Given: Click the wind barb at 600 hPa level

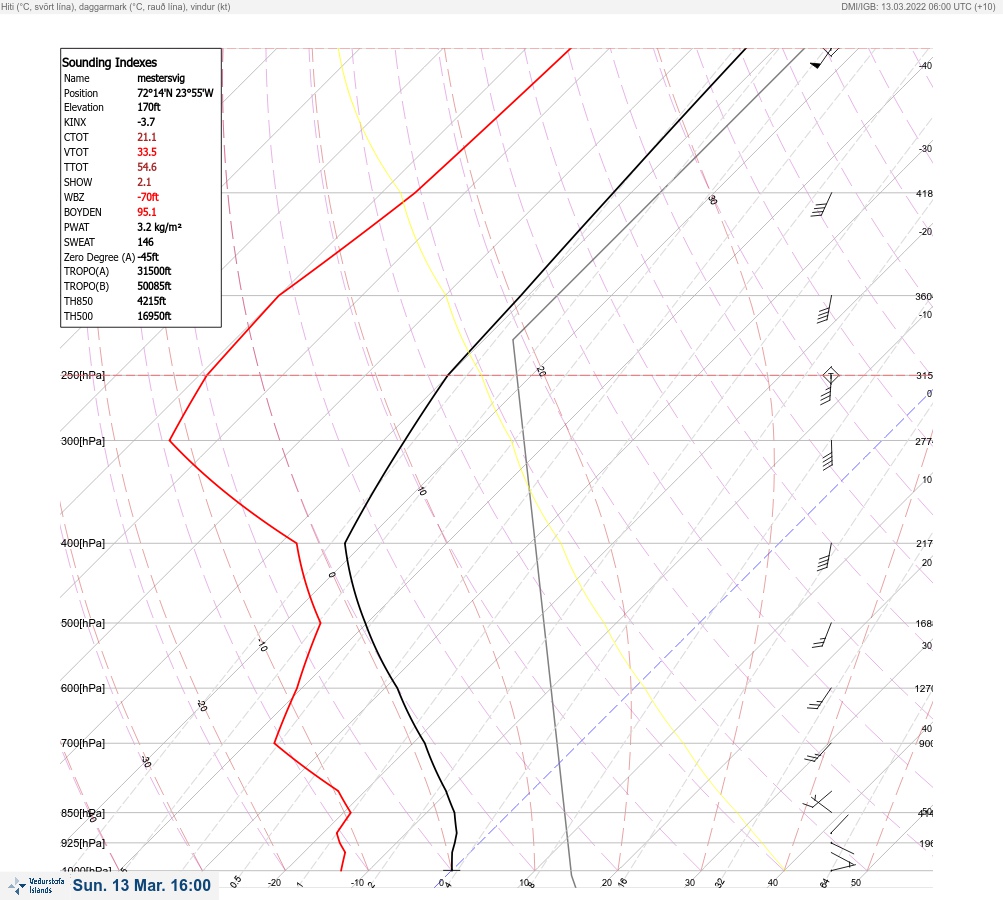Looking at the screenshot, I should (x=819, y=699).
